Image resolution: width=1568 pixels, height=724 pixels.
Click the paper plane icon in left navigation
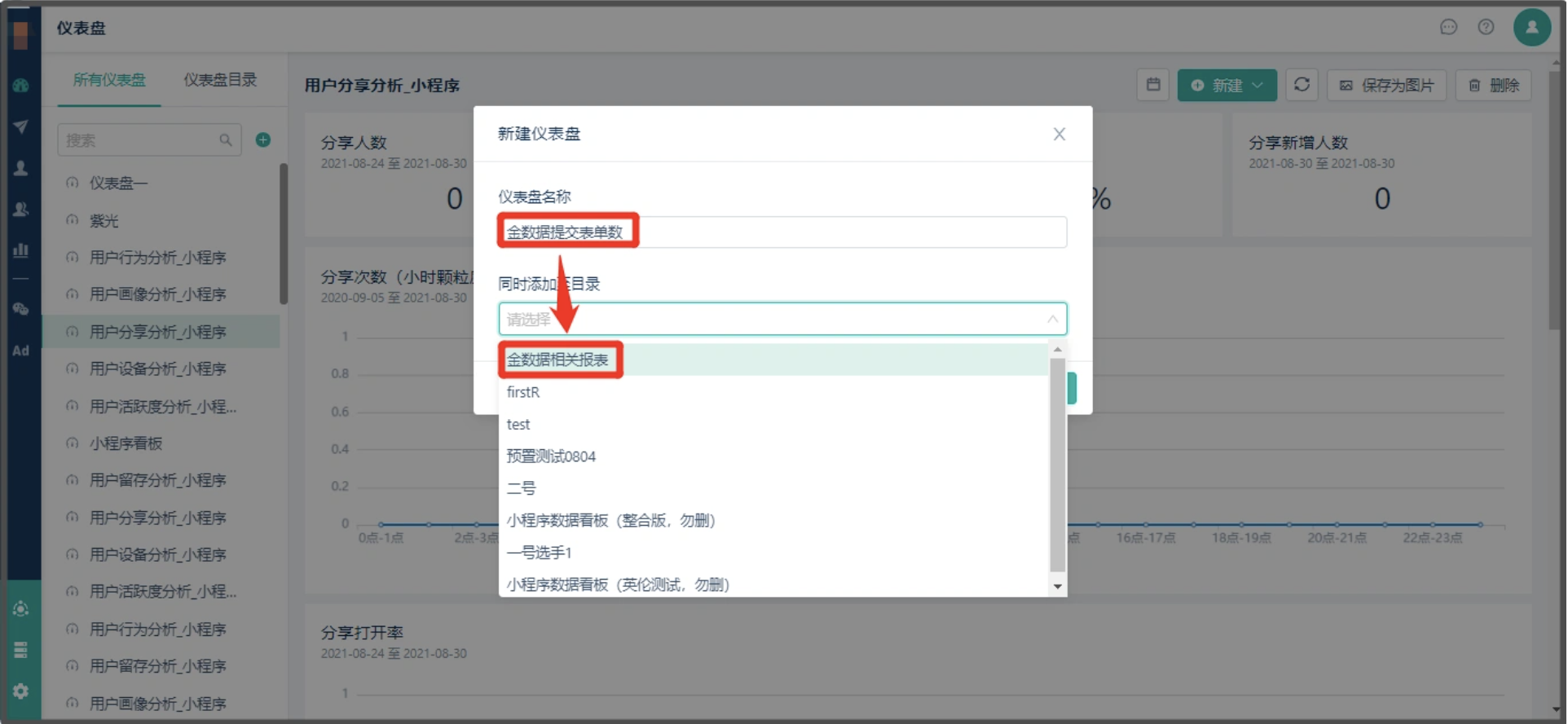20,126
